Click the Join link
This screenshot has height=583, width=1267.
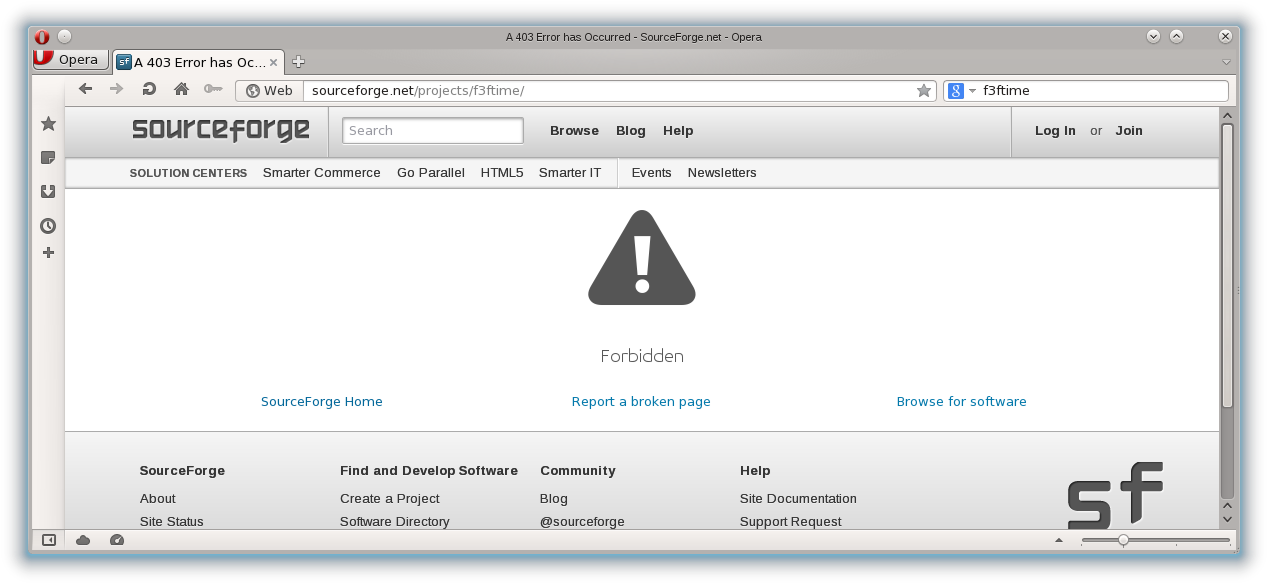pyautogui.click(x=1129, y=131)
